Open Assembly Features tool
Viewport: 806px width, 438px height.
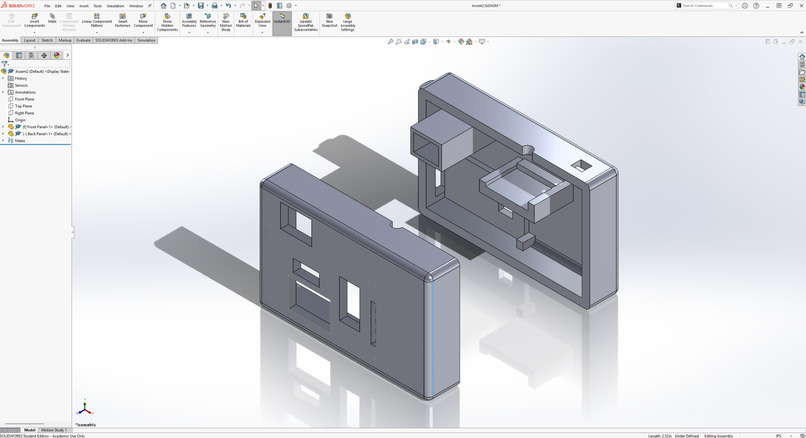click(x=189, y=21)
